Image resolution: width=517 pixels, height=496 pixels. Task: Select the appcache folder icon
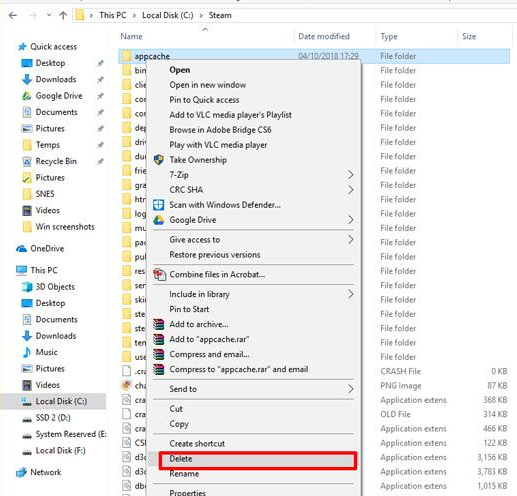(x=126, y=56)
